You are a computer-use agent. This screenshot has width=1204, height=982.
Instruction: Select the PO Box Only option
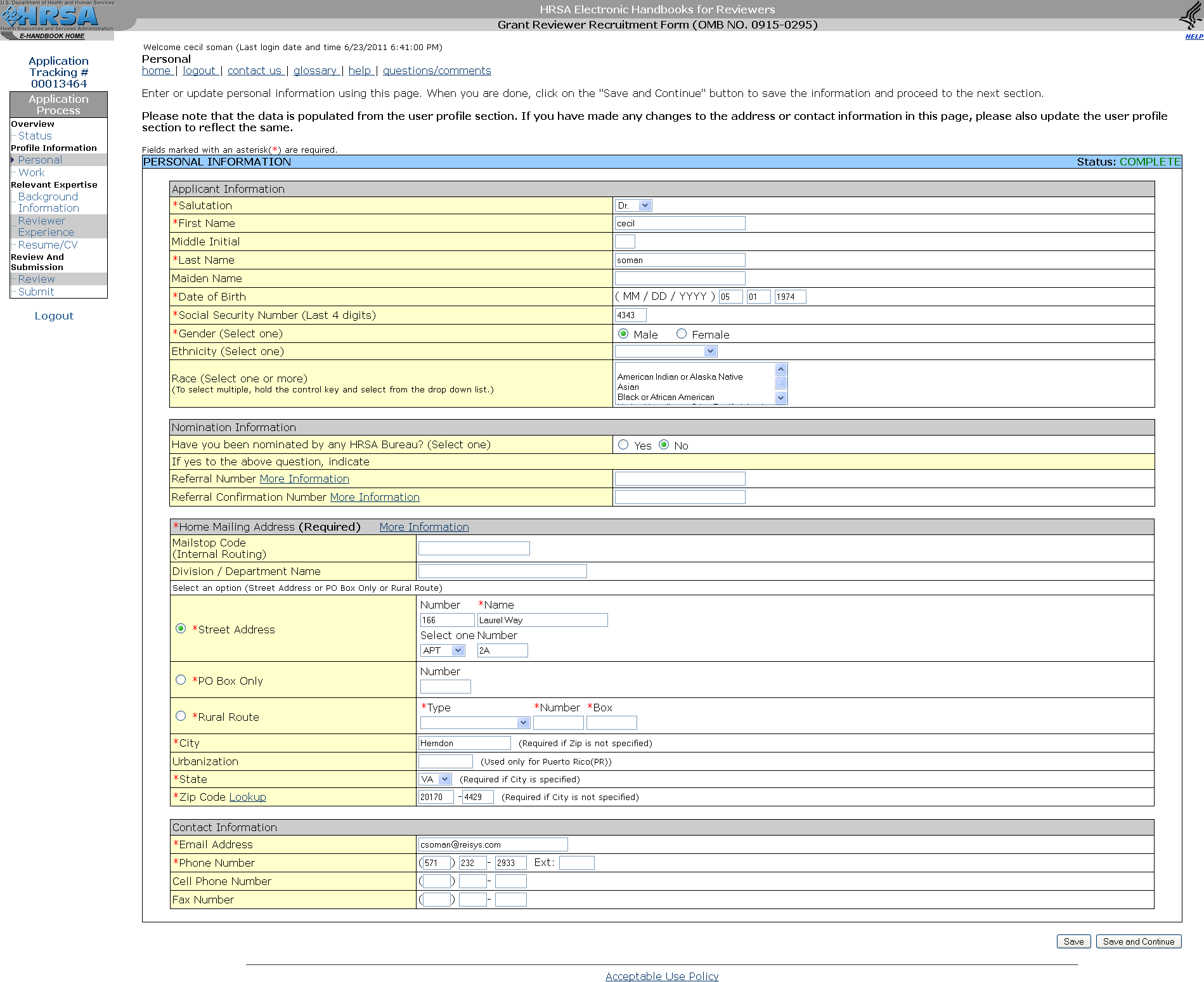tap(181, 680)
